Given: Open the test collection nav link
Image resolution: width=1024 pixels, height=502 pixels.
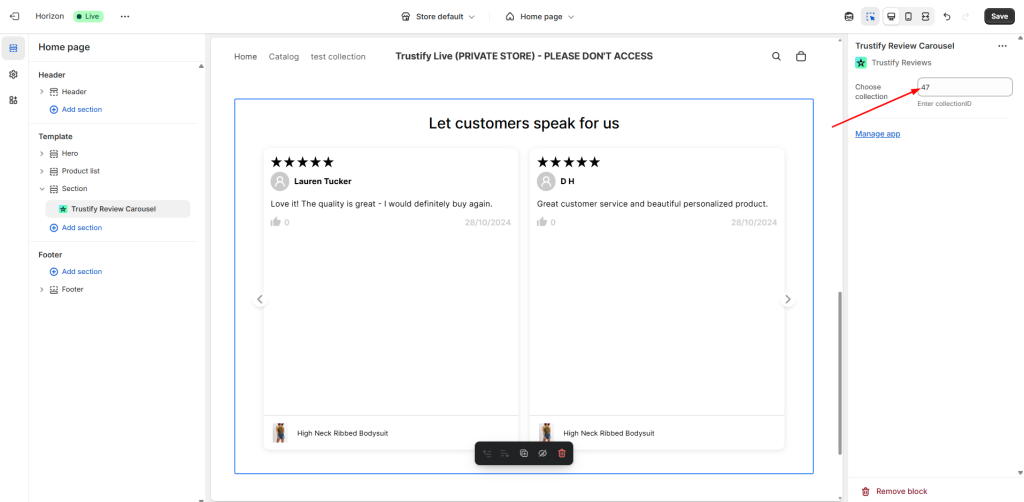Looking at the screenshot, I should click(x=338, y=57).
